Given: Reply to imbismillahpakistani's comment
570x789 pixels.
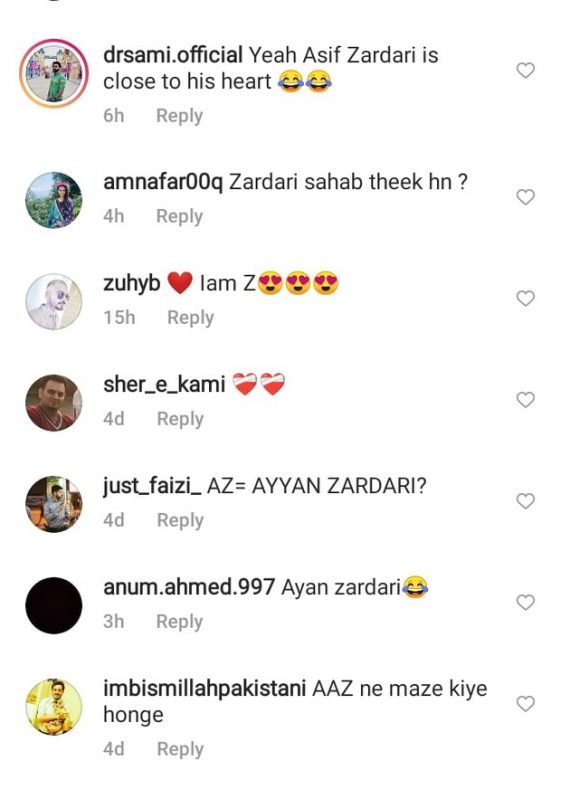Looking at the screenshot, I should coord(180,750).
